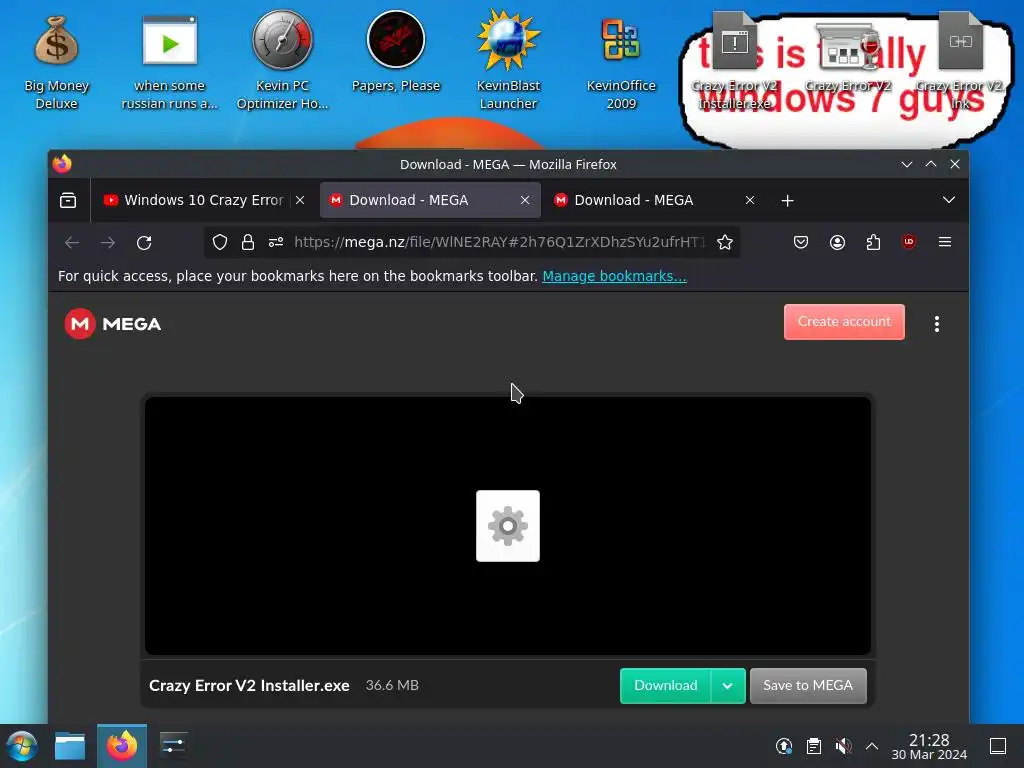Open a new tab with plus button
This screenshot has width=1024, height=768.
[788, 200]
